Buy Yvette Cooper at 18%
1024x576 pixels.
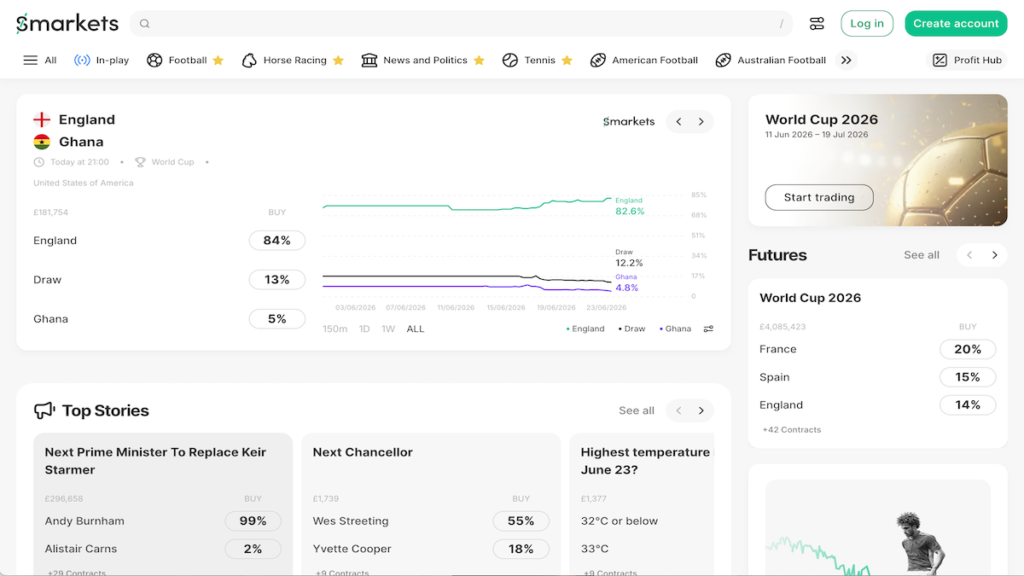tap(520, 549)
